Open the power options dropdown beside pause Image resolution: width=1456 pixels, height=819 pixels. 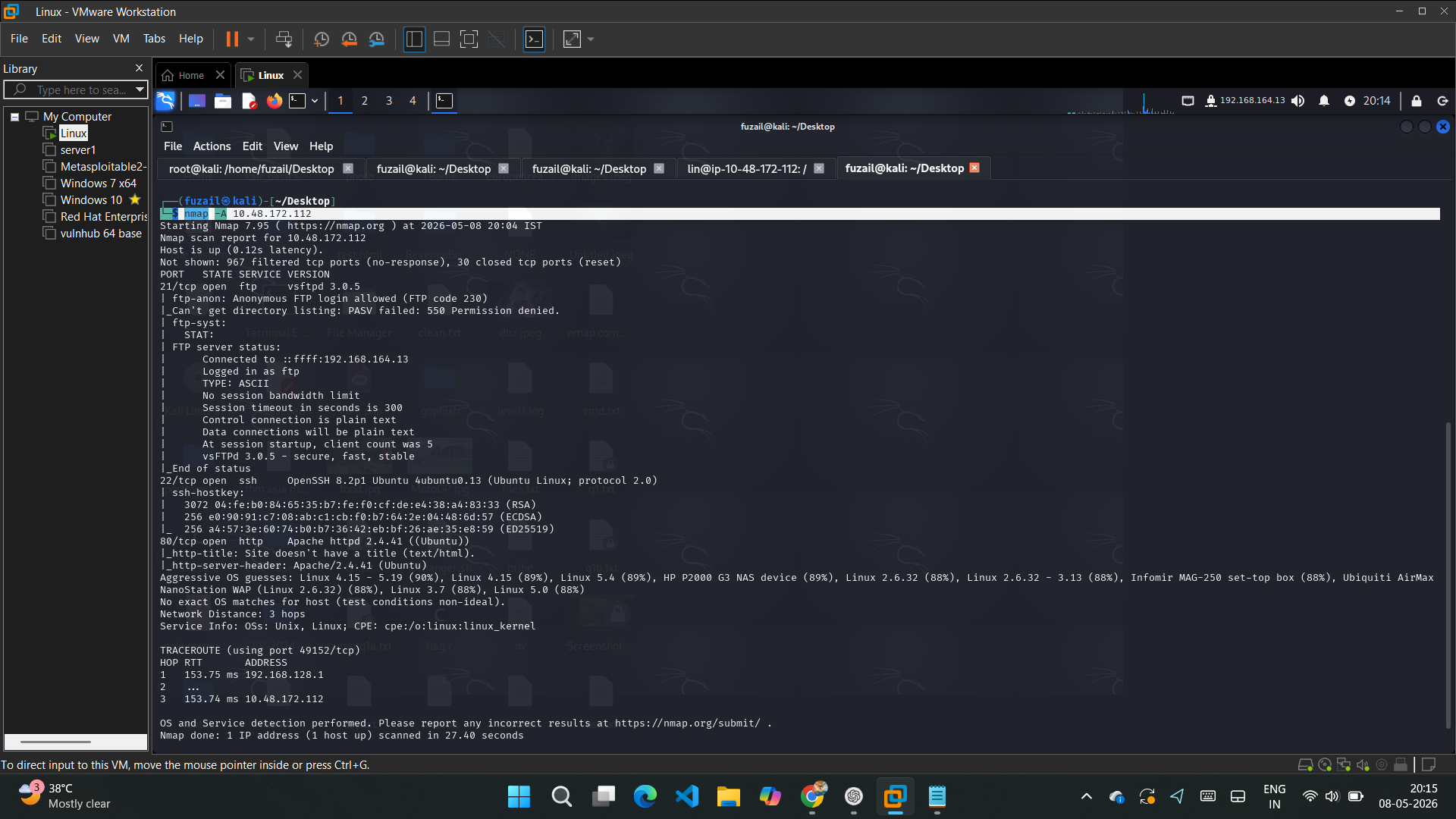click(x=251, y=39)
